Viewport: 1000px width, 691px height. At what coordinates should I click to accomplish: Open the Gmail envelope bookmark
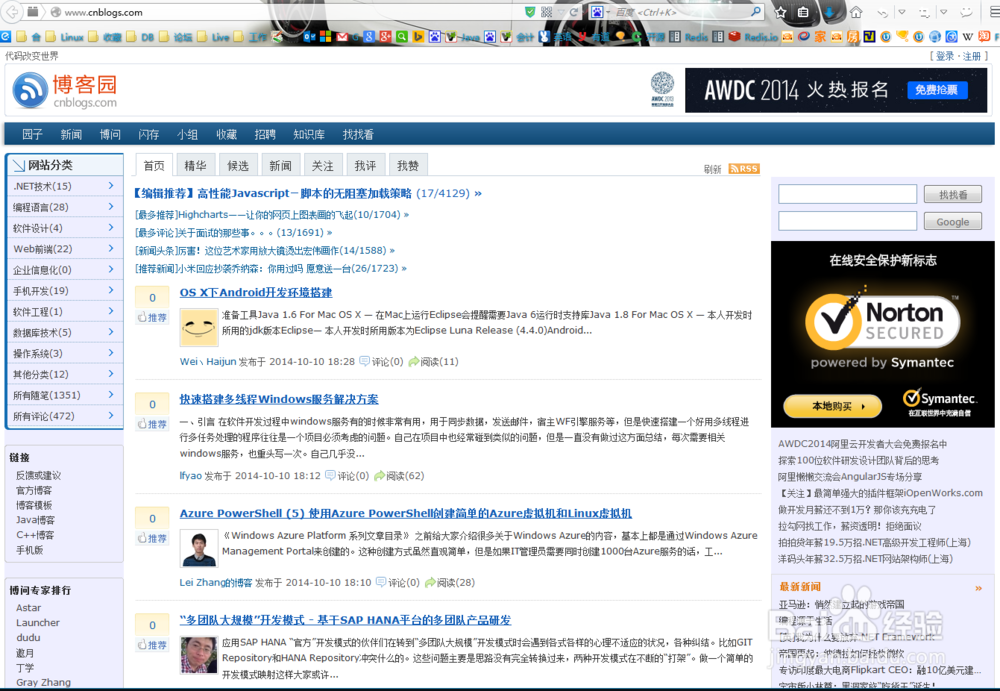click(x=342, y=37)
